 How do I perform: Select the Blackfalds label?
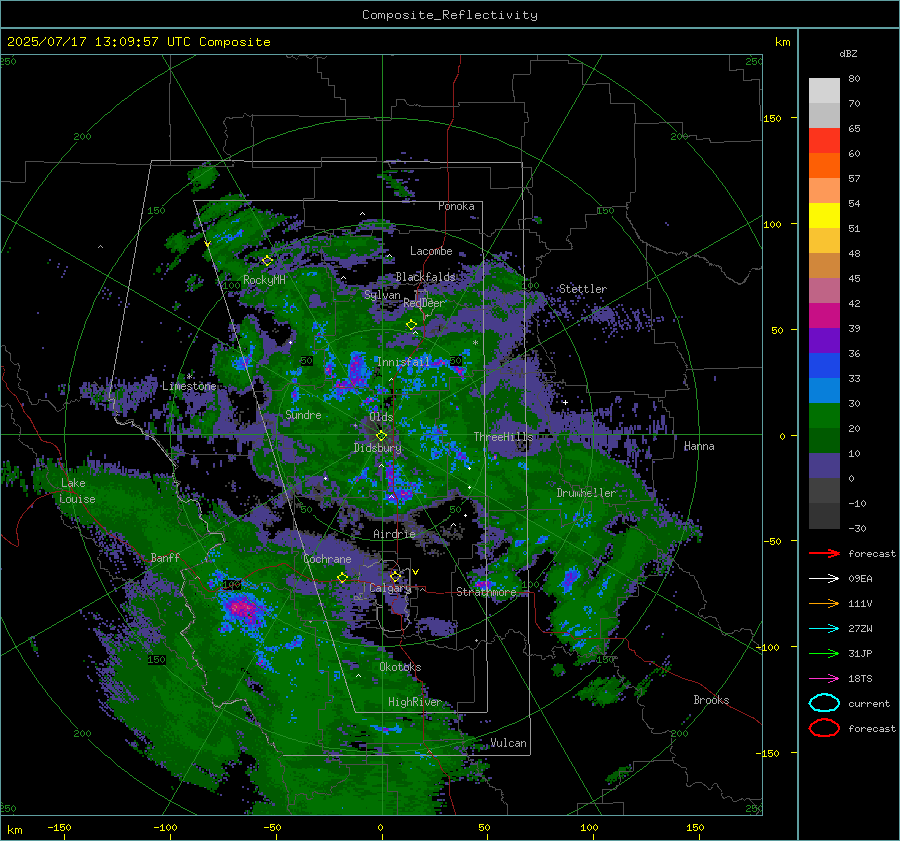[x=425, y=277]
